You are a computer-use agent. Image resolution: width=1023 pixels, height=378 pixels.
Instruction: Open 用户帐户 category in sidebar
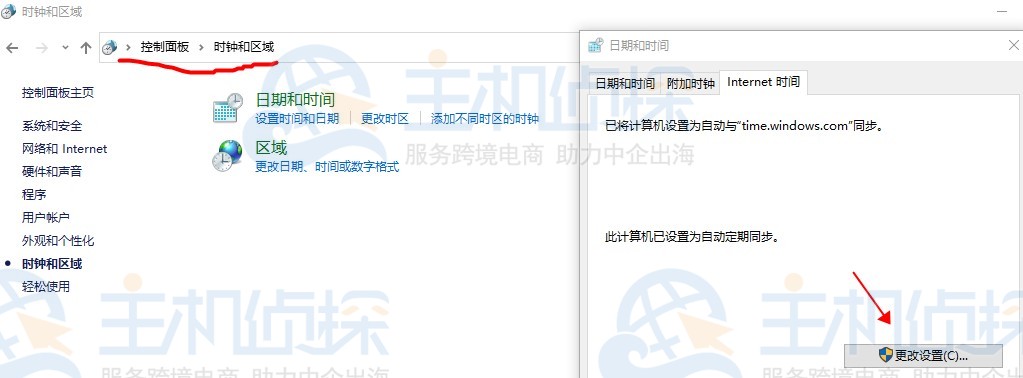pyautogui.click(x=46, y=217)
